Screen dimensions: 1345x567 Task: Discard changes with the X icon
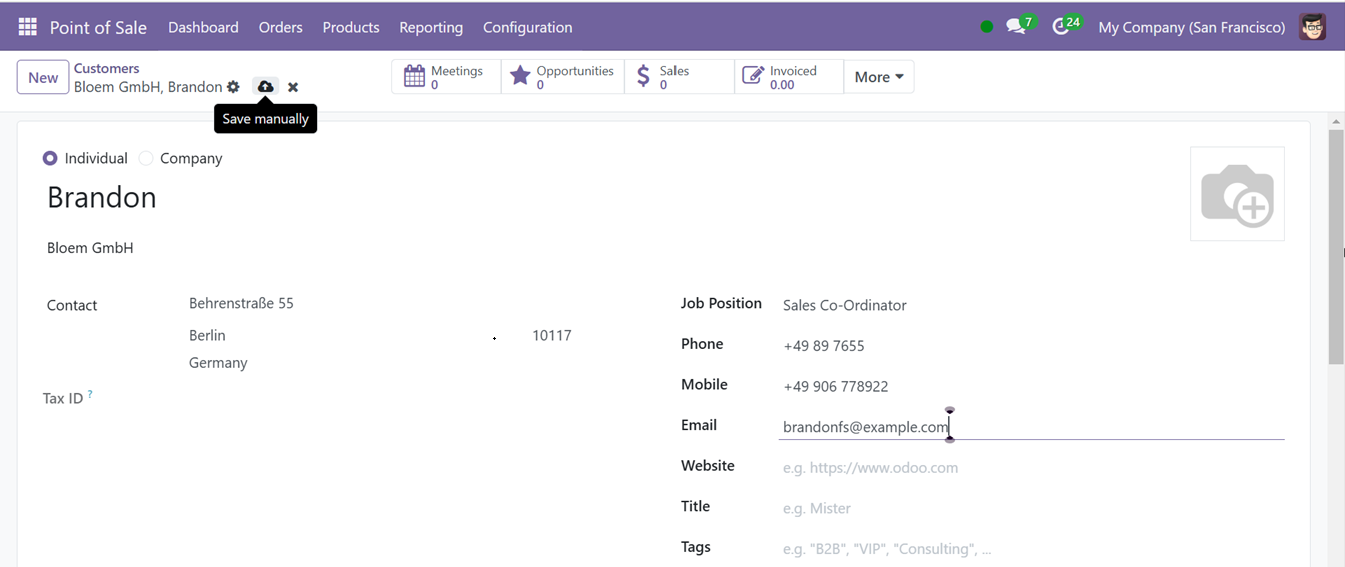[293, 87]
